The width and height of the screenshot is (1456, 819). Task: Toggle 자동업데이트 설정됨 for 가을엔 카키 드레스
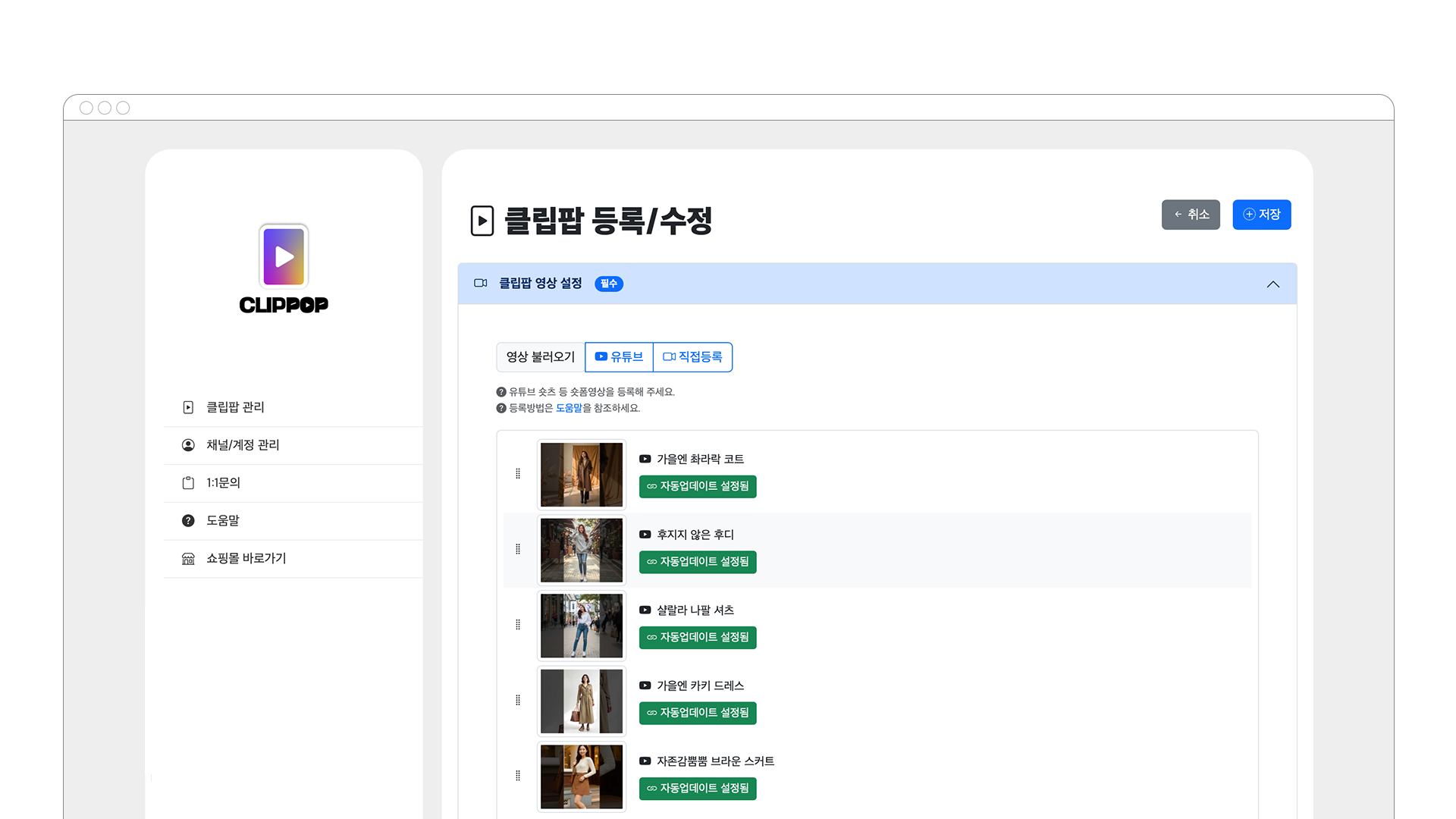(x=698, y=713)
